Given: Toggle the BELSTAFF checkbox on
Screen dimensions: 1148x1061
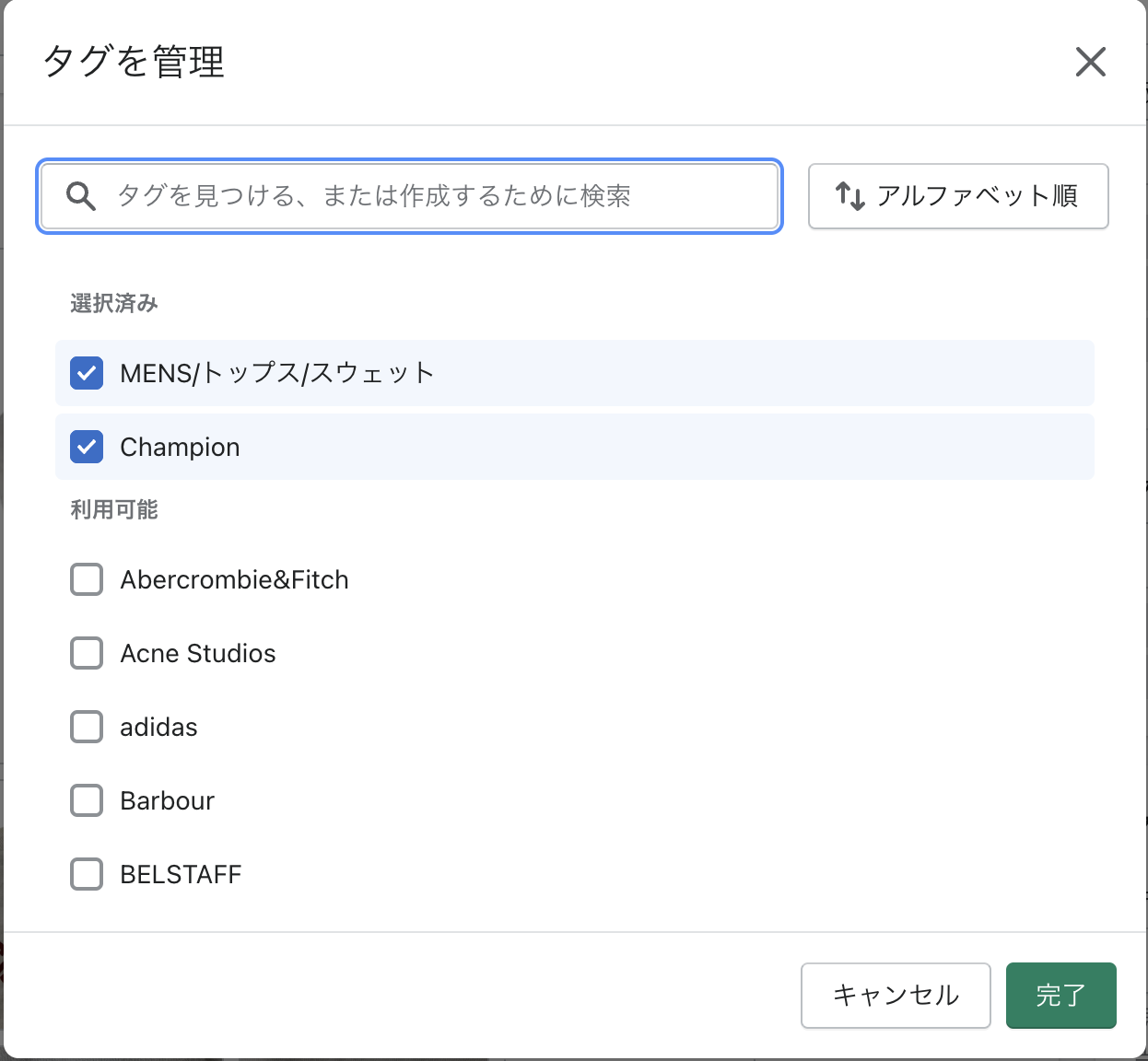Looking at the screenshot, I should [x=87, y=874].
